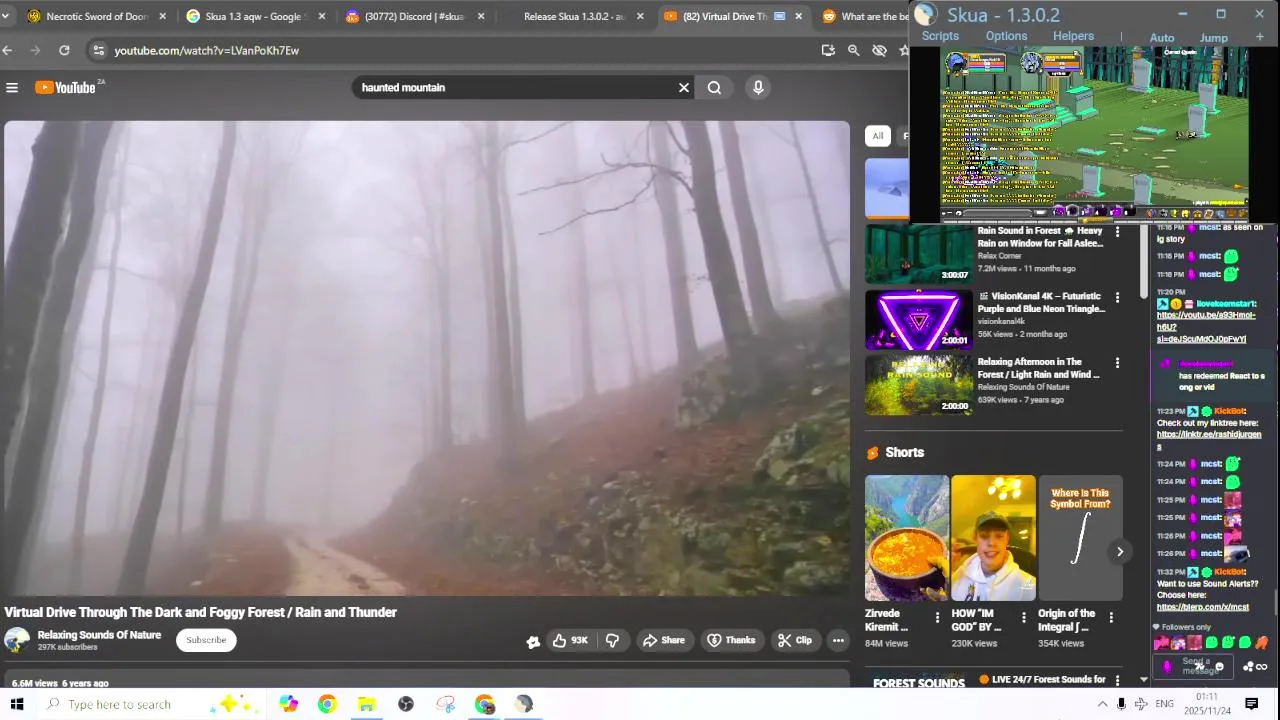Click the install/cast icon in address bar
Screen dimensions: 1280x720
pyautogui.click(x=828, y=50)
